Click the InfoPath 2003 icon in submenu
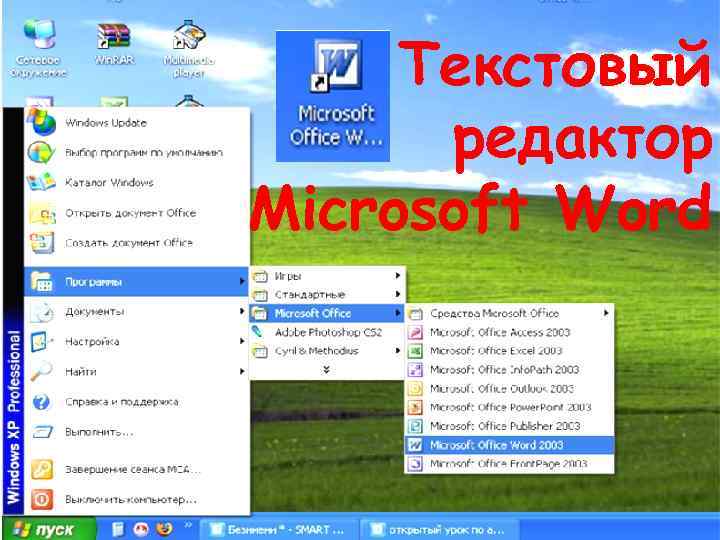This screenshot has width=720, height=540. [x=415, y=370]
